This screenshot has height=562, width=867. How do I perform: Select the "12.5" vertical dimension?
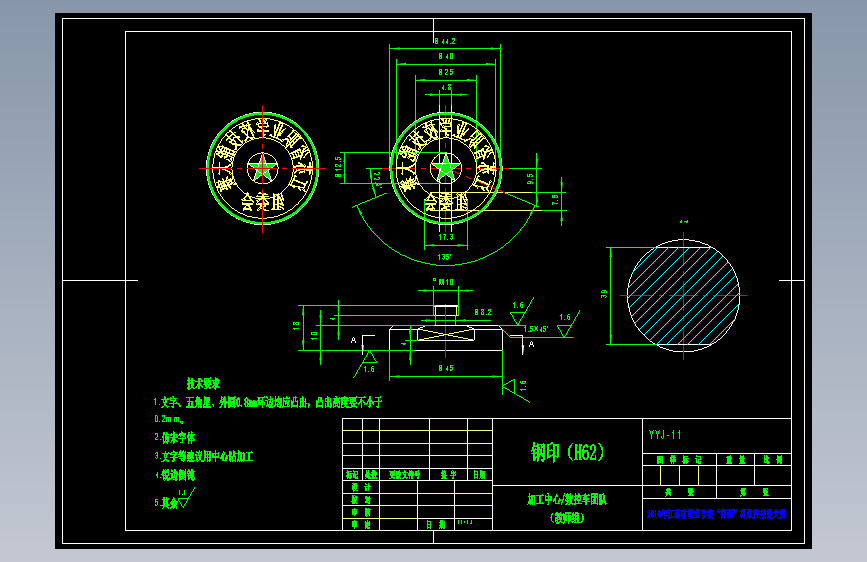click(x=338, y=167)
